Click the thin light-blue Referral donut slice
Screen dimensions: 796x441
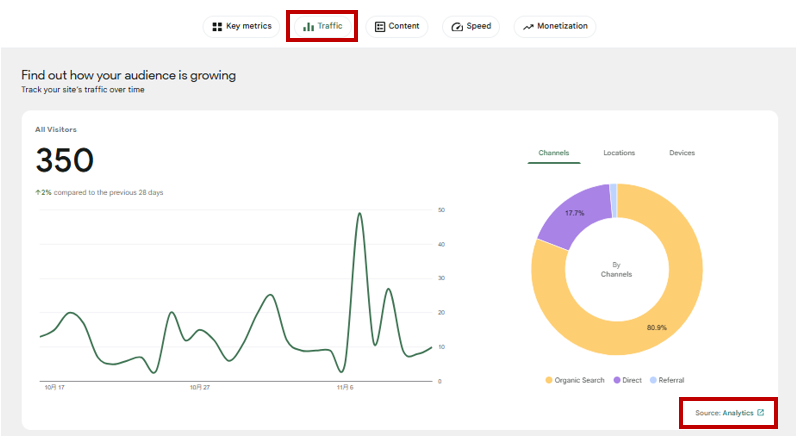pyautogui.click(x=613, y=200)
